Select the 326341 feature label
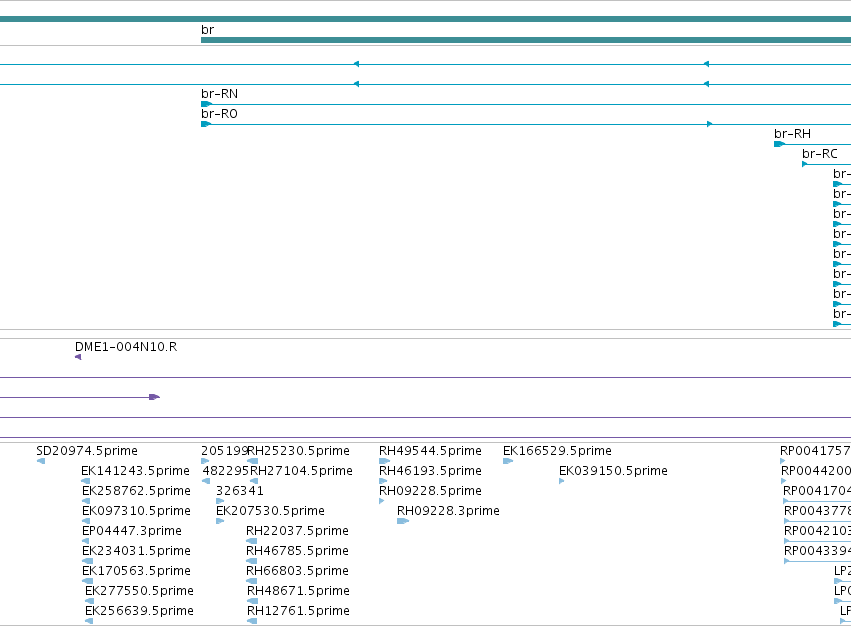Image resolution: width=851 pixels, height=626 pixels. (239, 491)
